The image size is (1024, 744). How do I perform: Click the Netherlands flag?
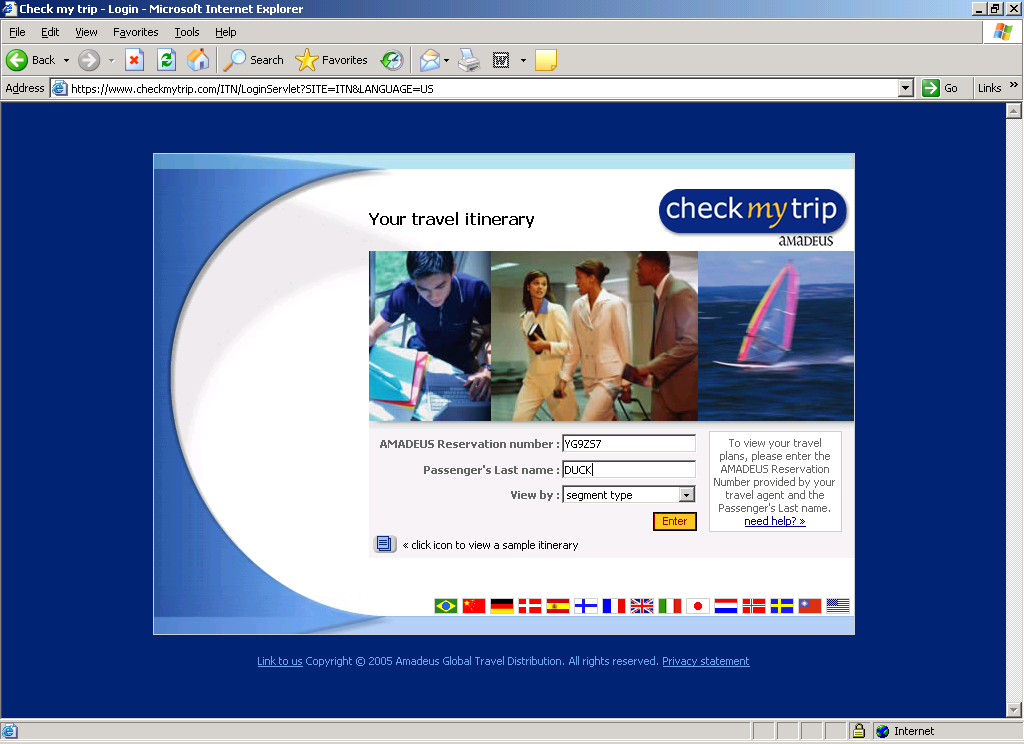click(x=726, y=606)
